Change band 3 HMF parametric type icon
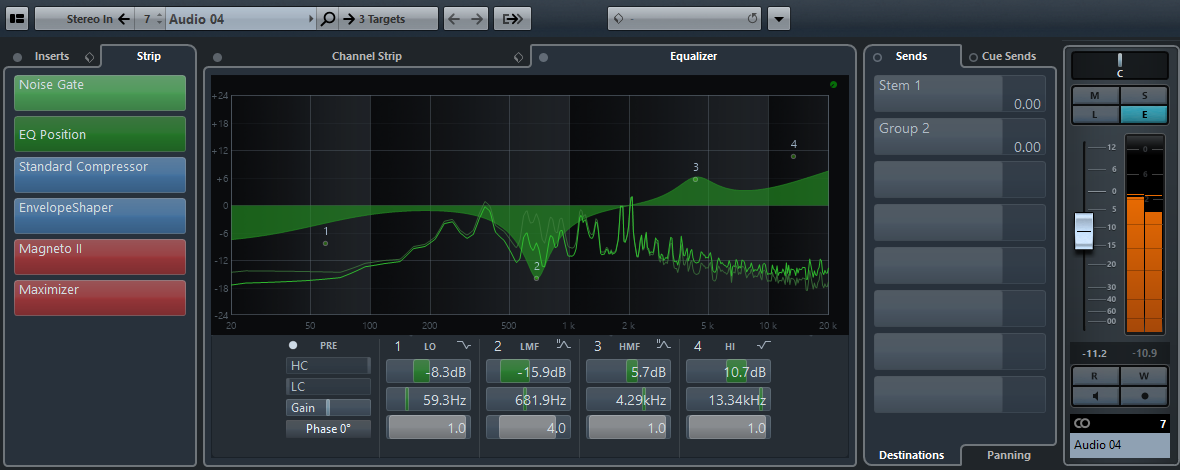This screenshot has width=1180, height=470. [x=663, y=345]
